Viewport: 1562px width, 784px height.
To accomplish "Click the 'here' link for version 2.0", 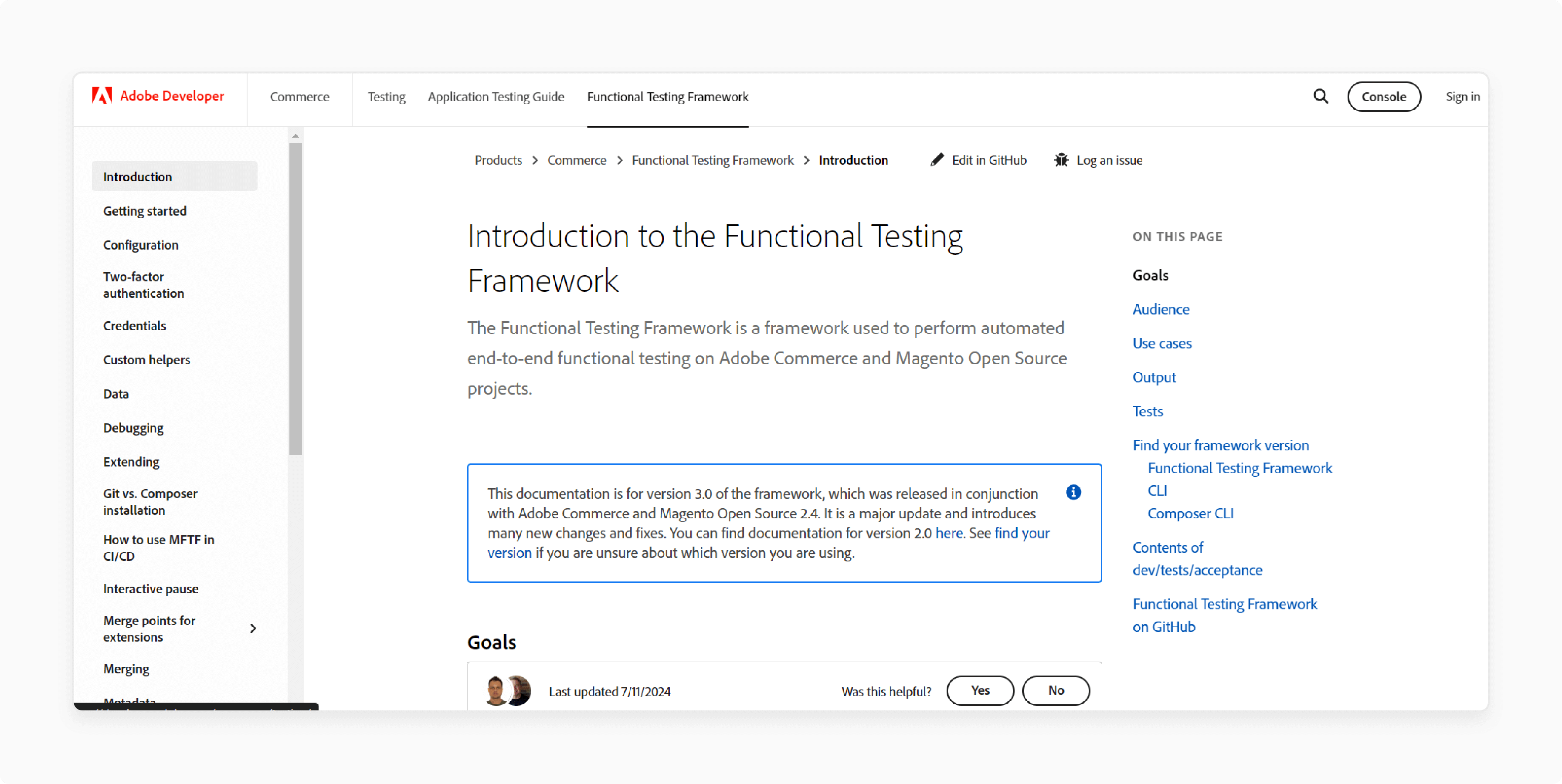I will point(948,533).
